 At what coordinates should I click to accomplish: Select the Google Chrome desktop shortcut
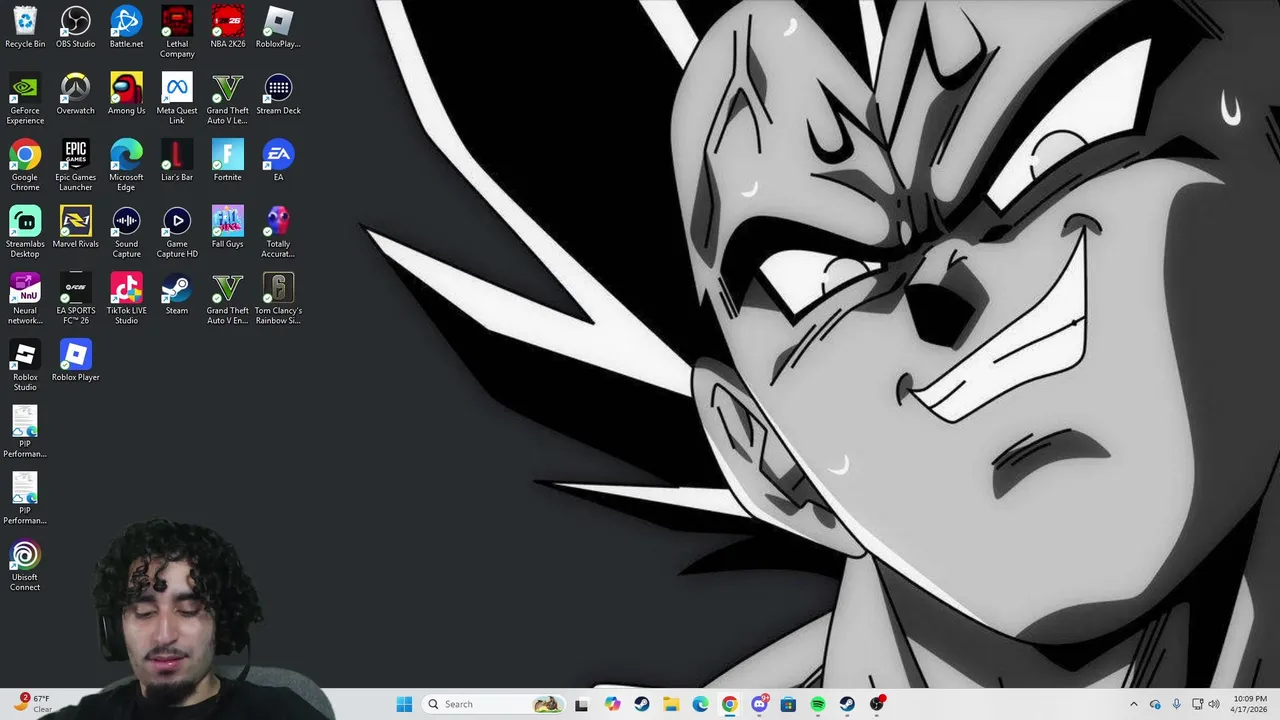25,166
